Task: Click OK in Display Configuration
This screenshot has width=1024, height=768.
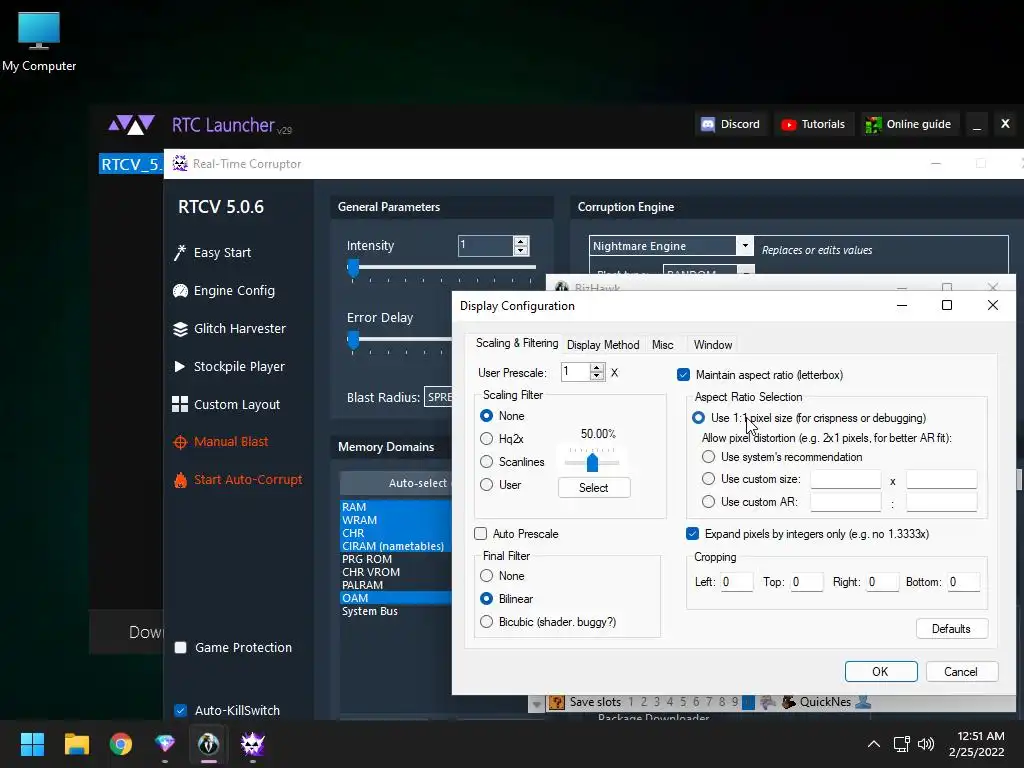Action: pos(880,672)
